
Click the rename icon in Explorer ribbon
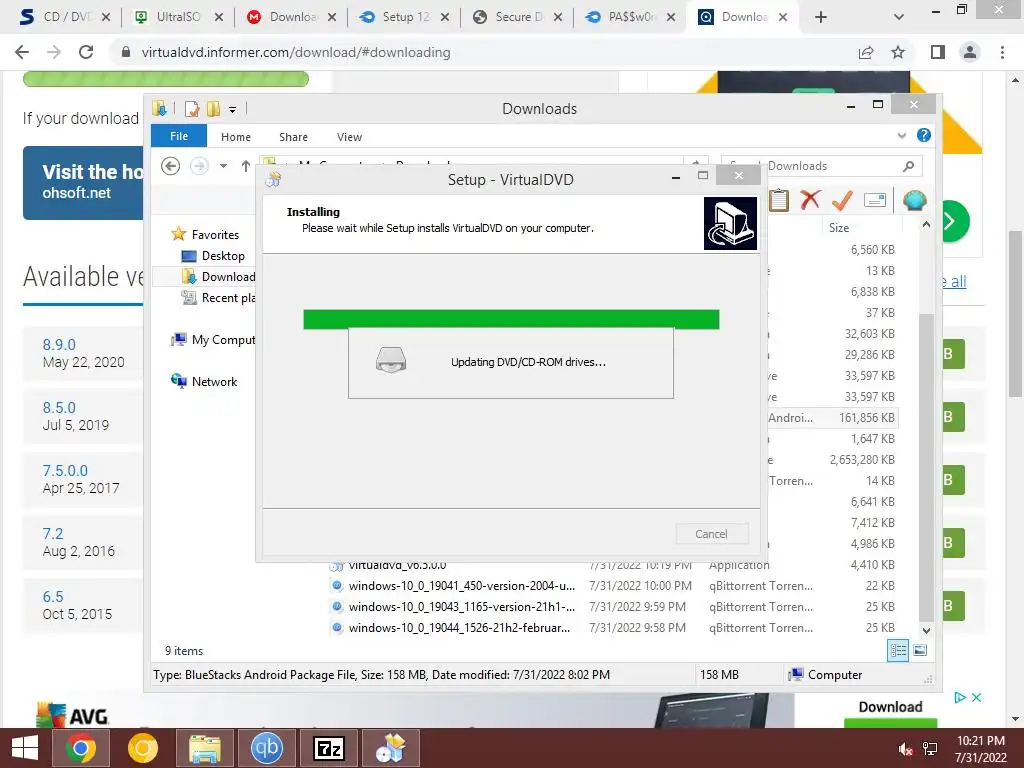click(874, 200)
